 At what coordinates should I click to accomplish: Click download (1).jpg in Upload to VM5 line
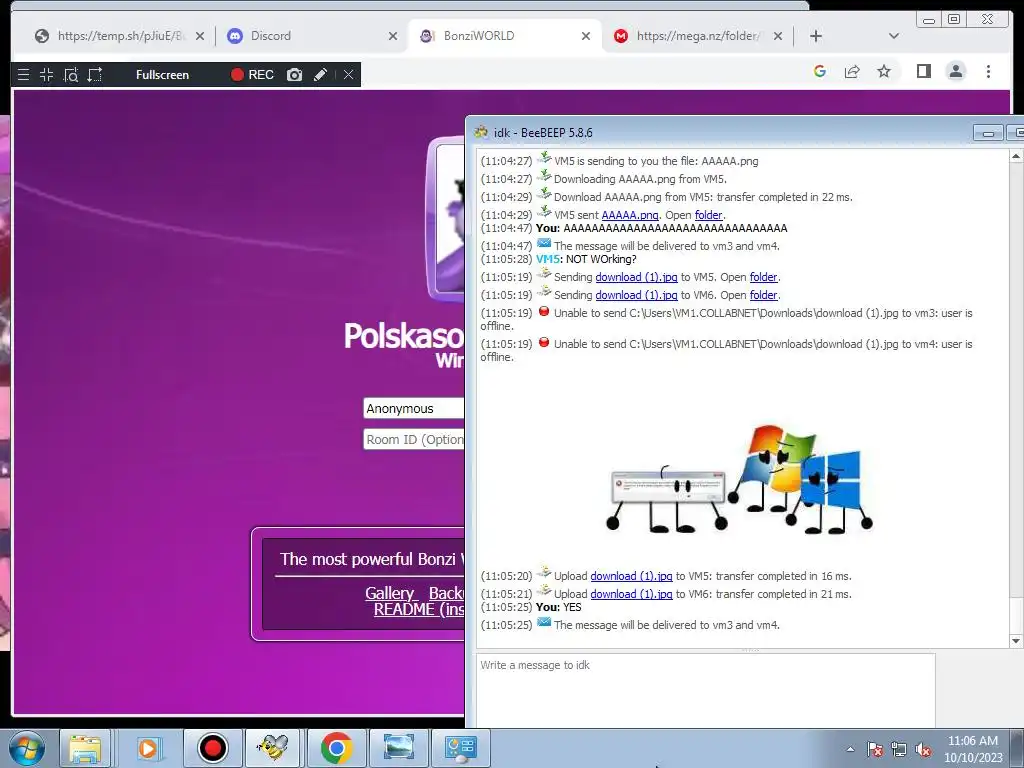[631, 576]
